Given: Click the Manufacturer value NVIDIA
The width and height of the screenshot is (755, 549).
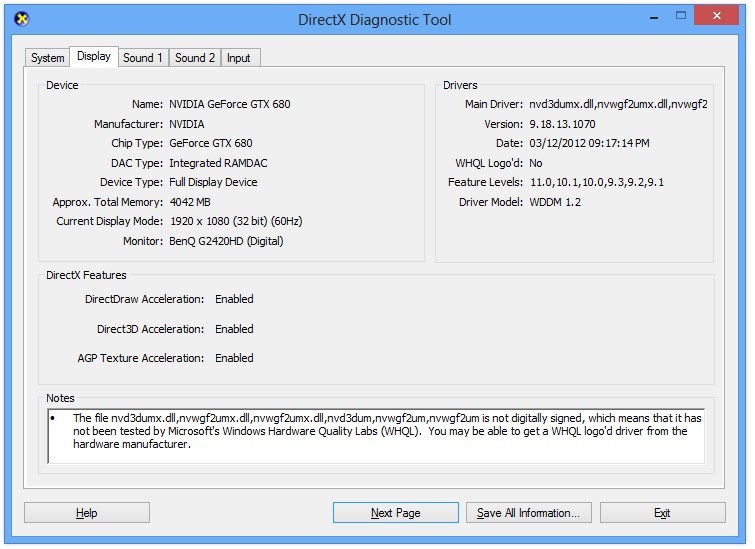Looking at the screenshot, I should pos(187,124).
